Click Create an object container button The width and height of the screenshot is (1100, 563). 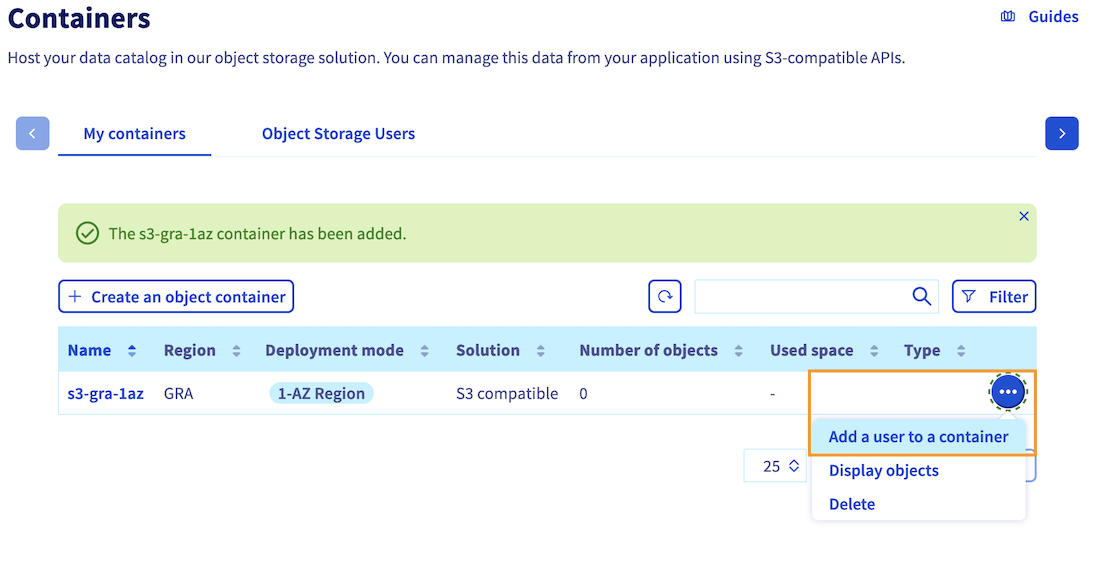[x=176, y=297]
